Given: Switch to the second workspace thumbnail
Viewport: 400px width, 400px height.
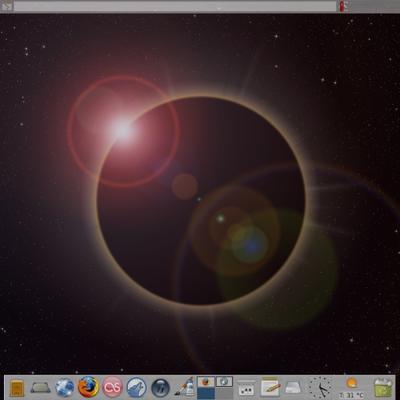Looking at the screenshot, I should click(224, 382).
